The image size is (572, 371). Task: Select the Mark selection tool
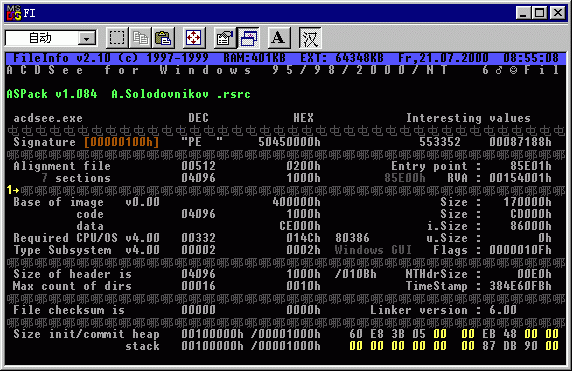coord(117,38)
